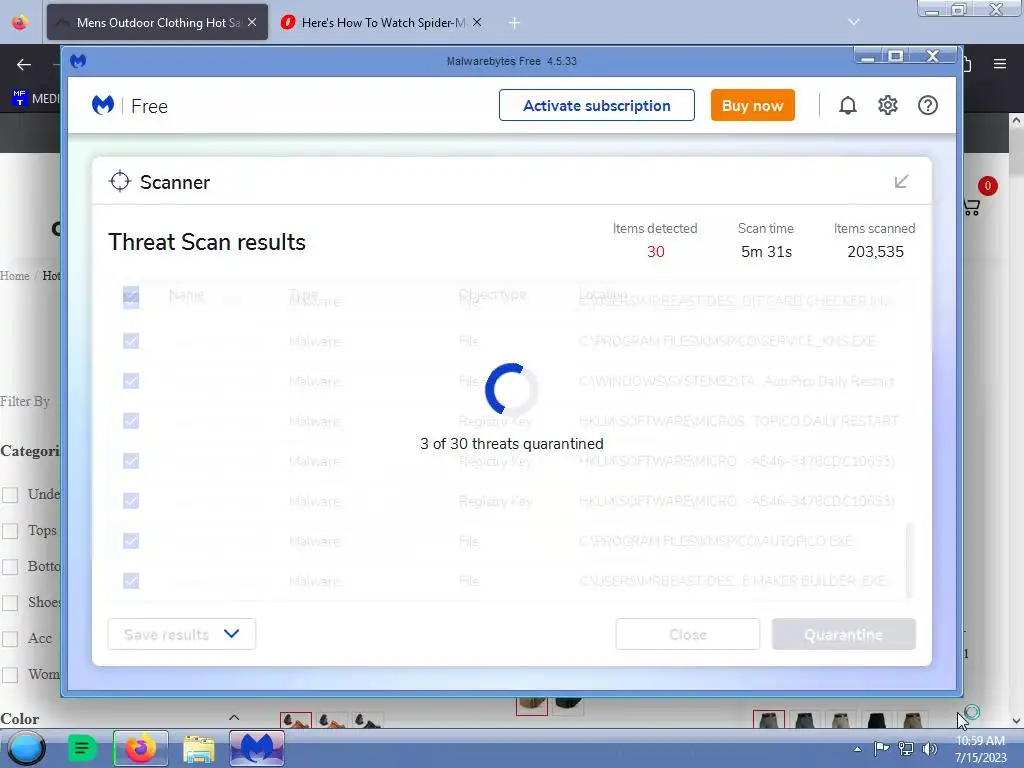
Task: Collapse the Color filter section chevron
Action: [x=234, y=718]
